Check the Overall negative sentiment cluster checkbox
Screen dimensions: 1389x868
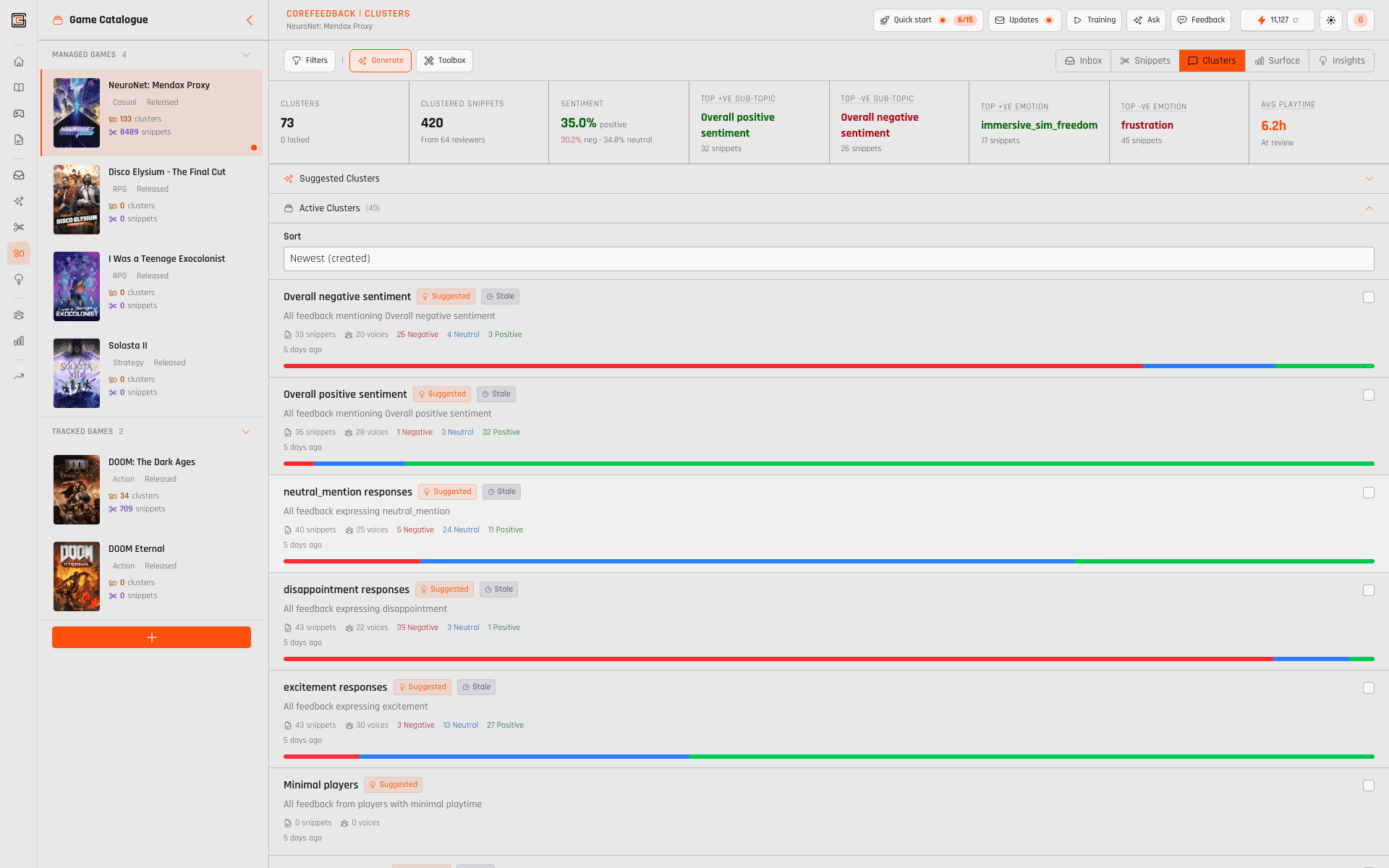1368,297
